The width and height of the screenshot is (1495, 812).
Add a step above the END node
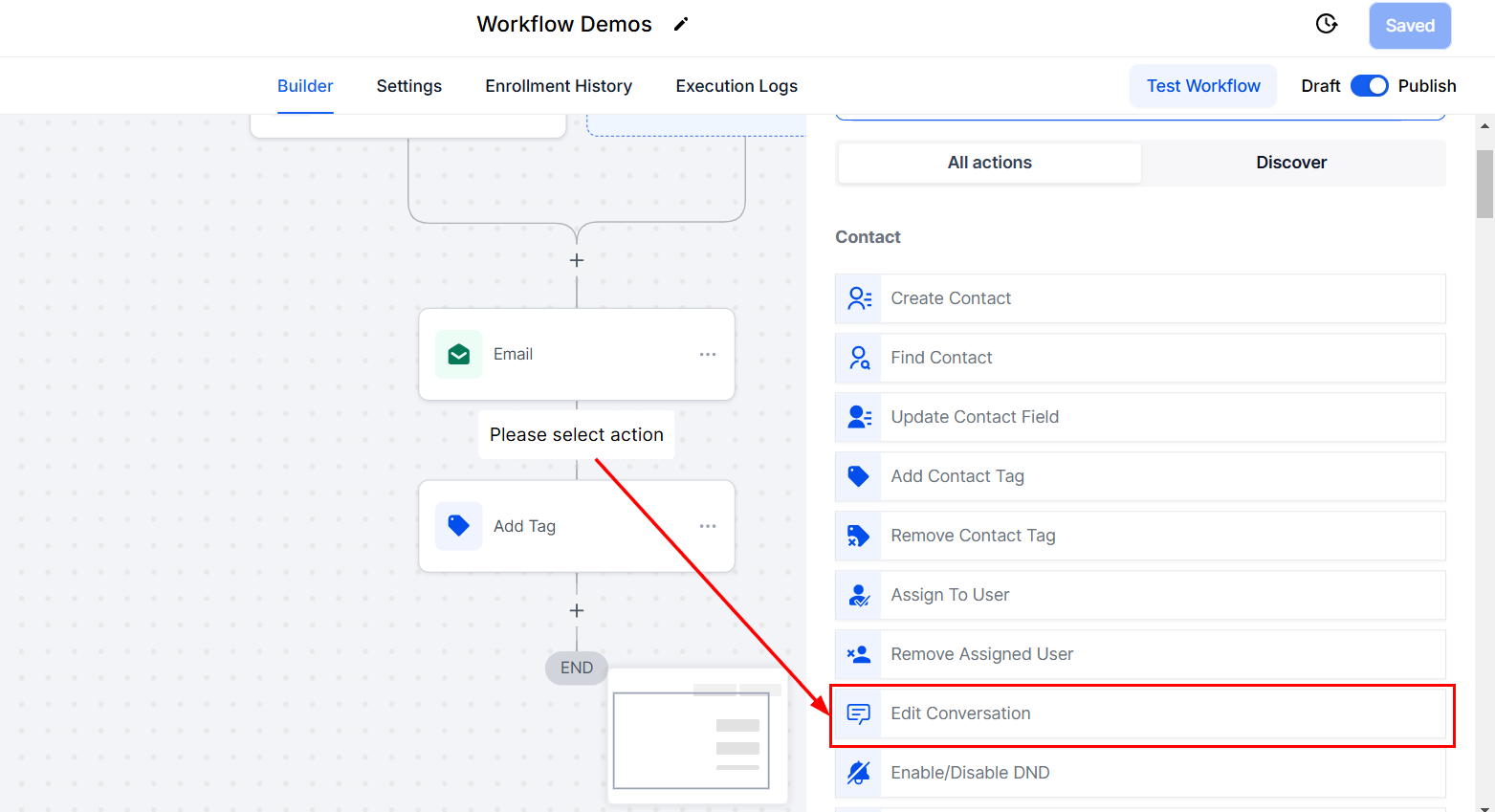(x=577, y=610)
